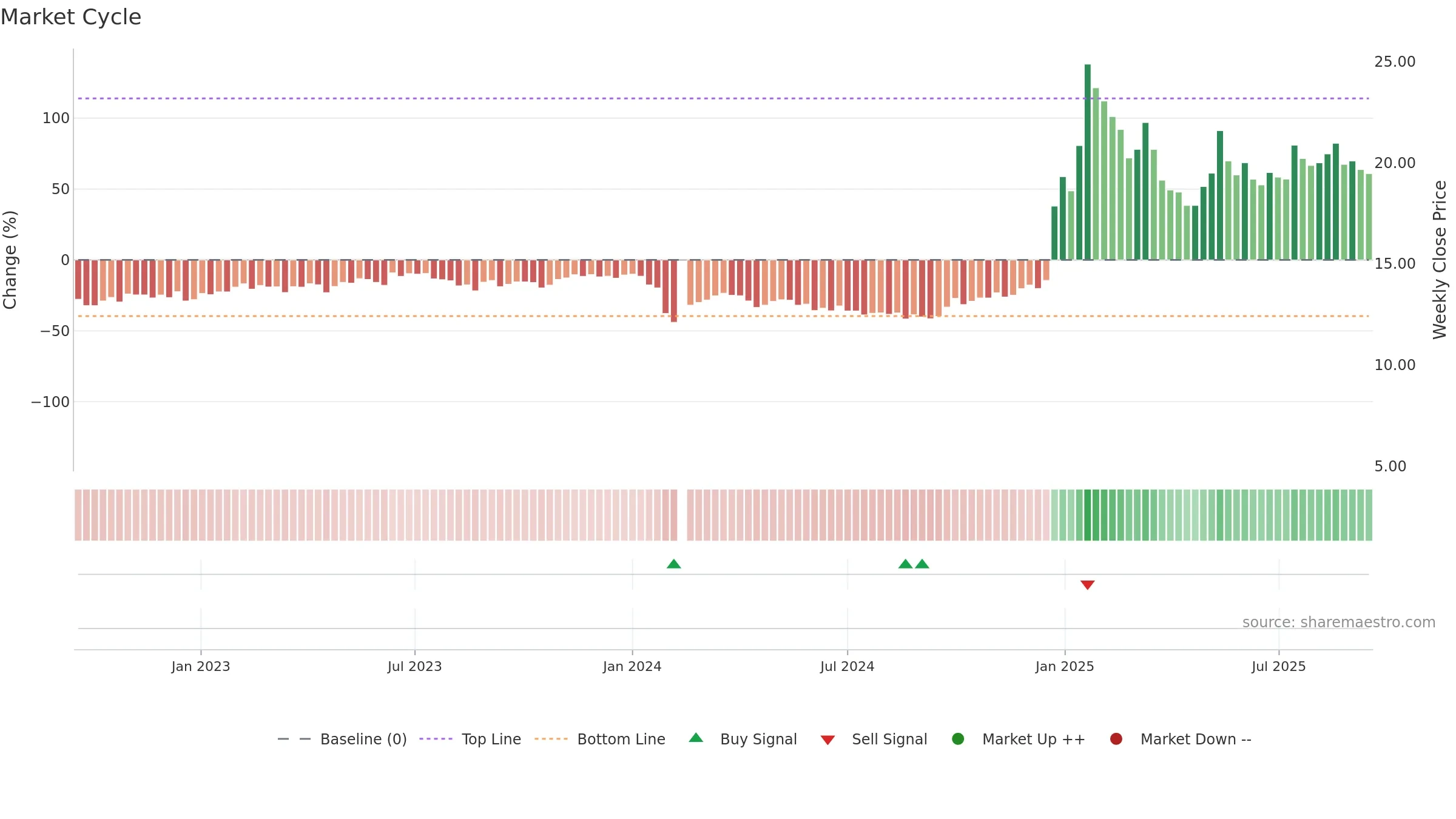Image resolution: width=1456 pixels, height=819 pixels.
Task: Click the 5.00 tick on the price axis
Action: pos(1390,467)
